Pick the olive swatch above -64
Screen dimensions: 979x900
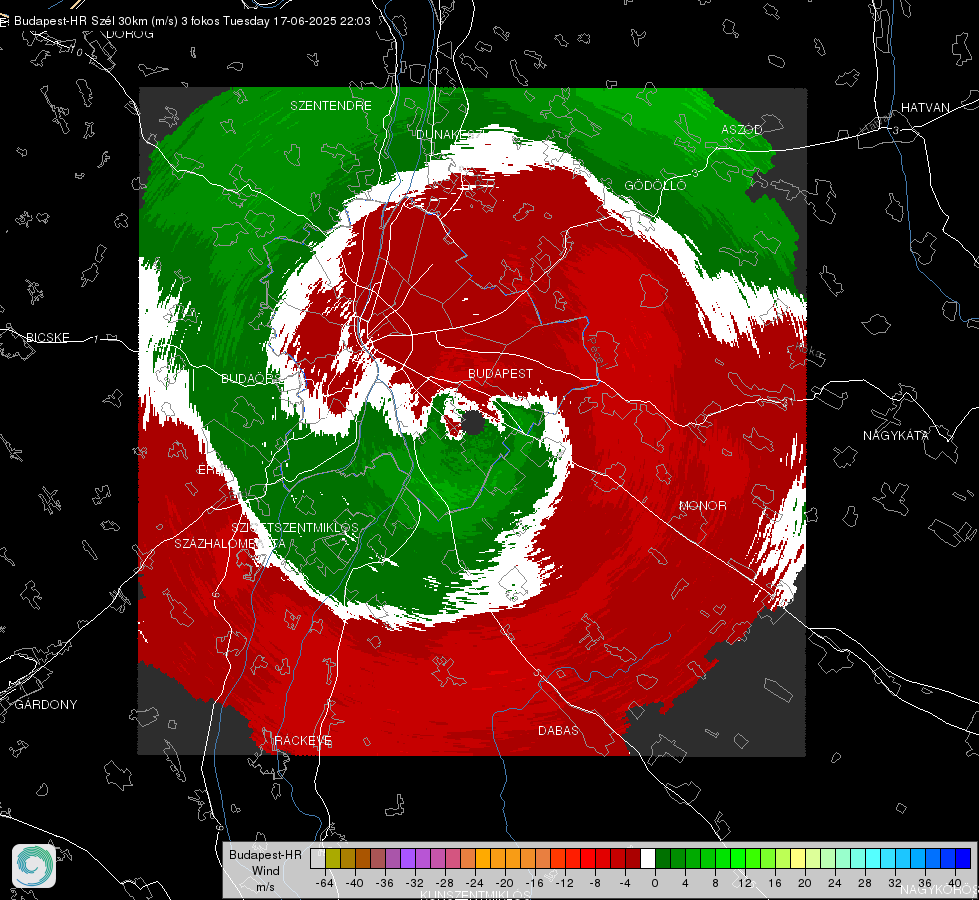(333, 858)
